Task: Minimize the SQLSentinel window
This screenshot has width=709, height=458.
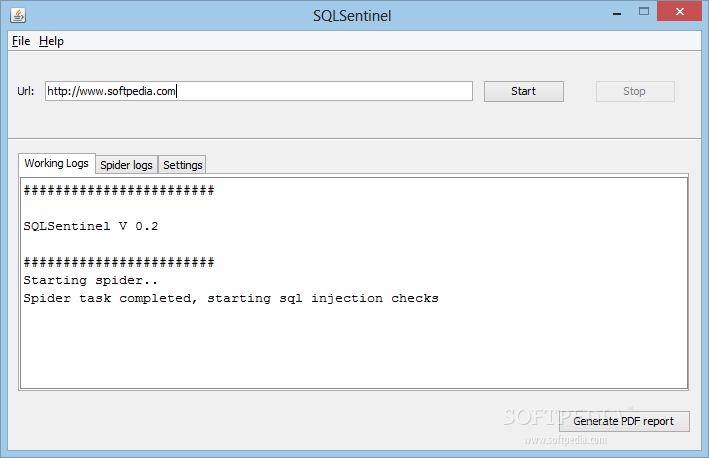Action: pos(617,12)
